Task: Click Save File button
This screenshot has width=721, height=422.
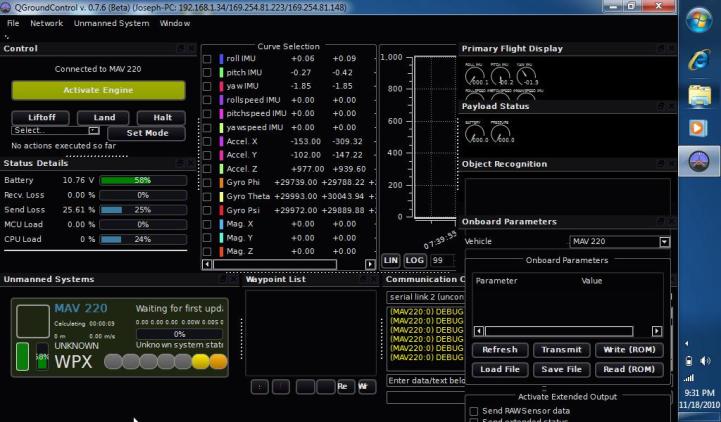Action: point(561,370)
